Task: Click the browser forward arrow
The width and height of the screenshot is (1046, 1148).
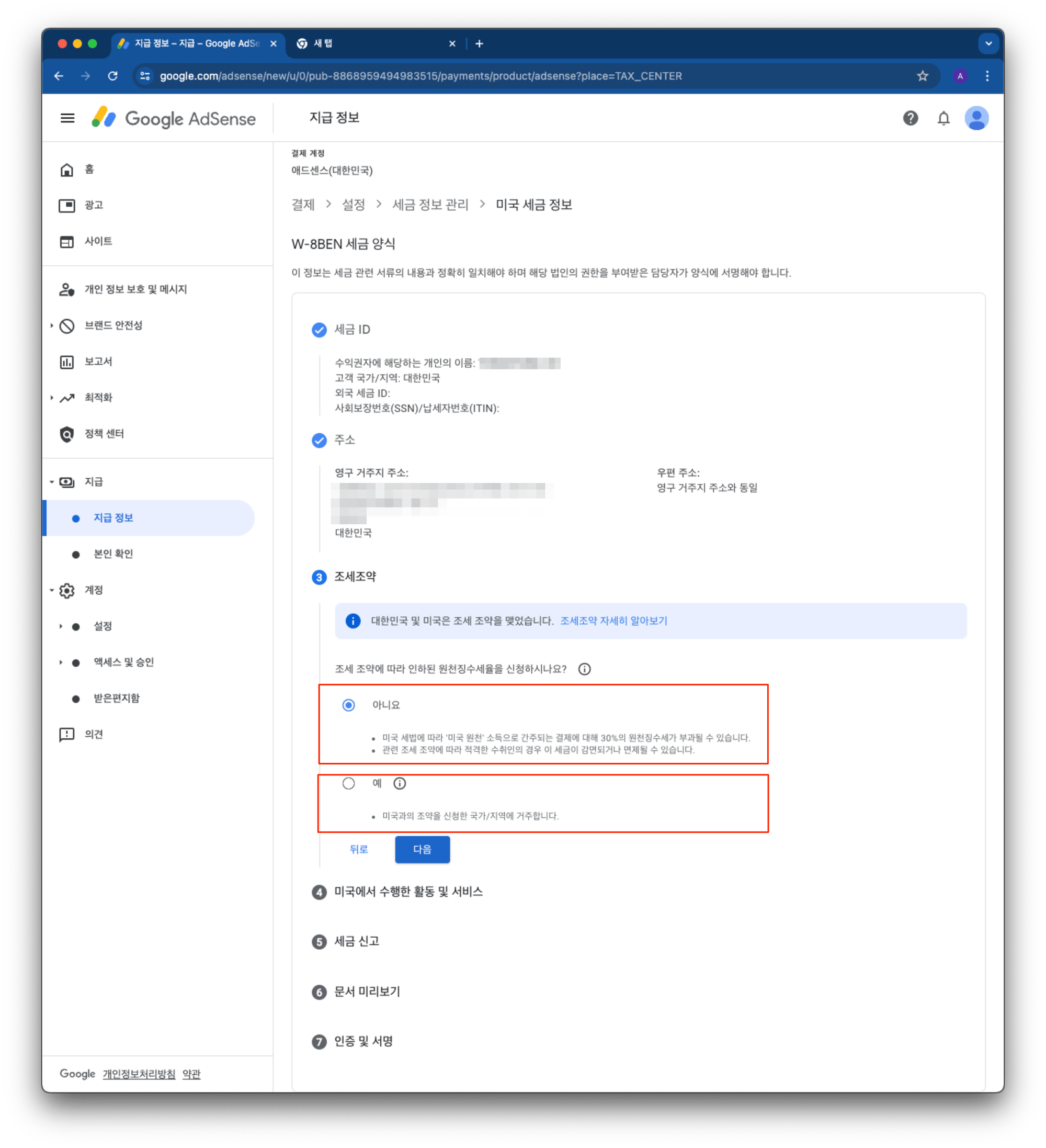Action: point(85,76)
